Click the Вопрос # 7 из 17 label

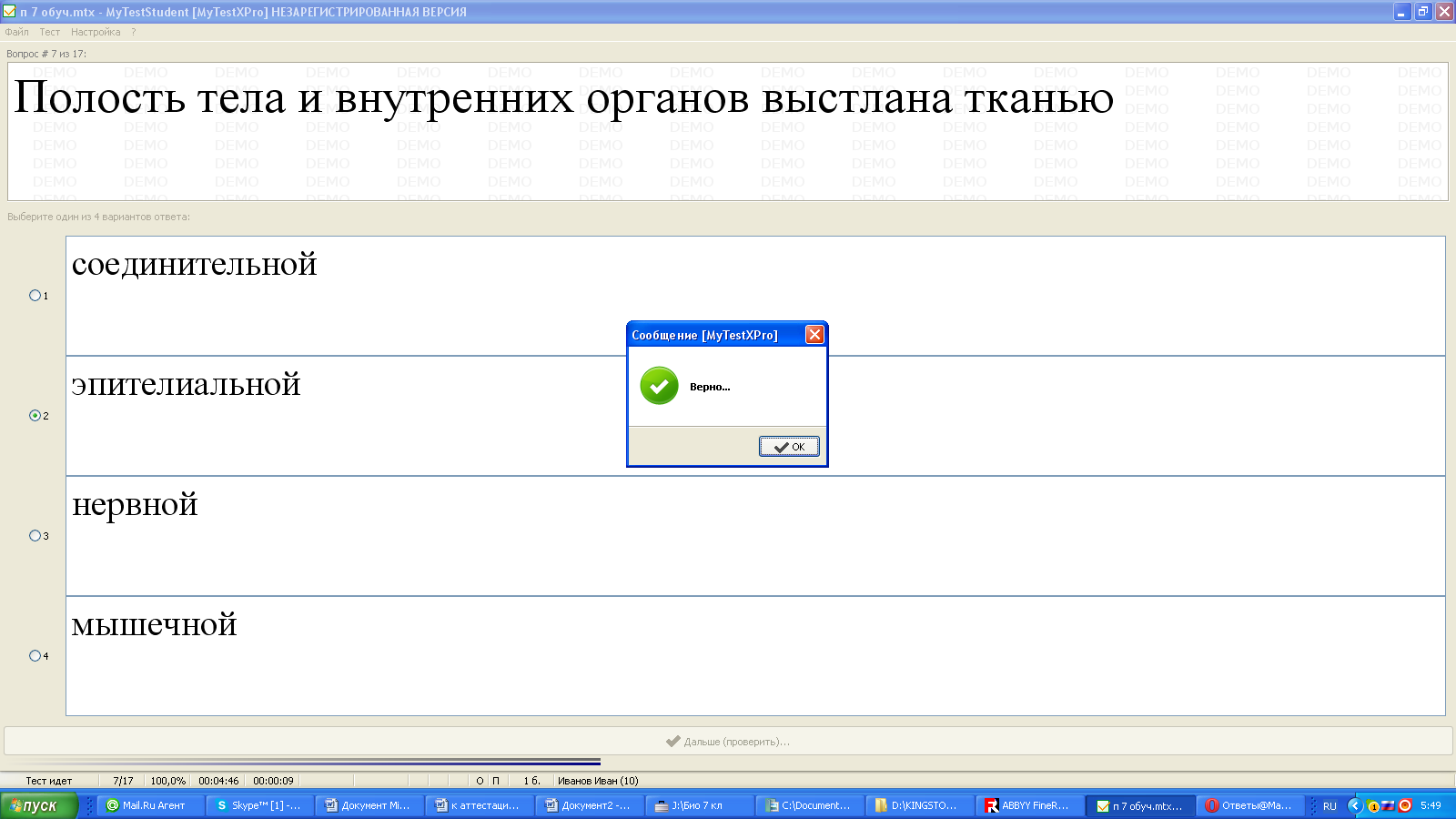coord(46,54)
